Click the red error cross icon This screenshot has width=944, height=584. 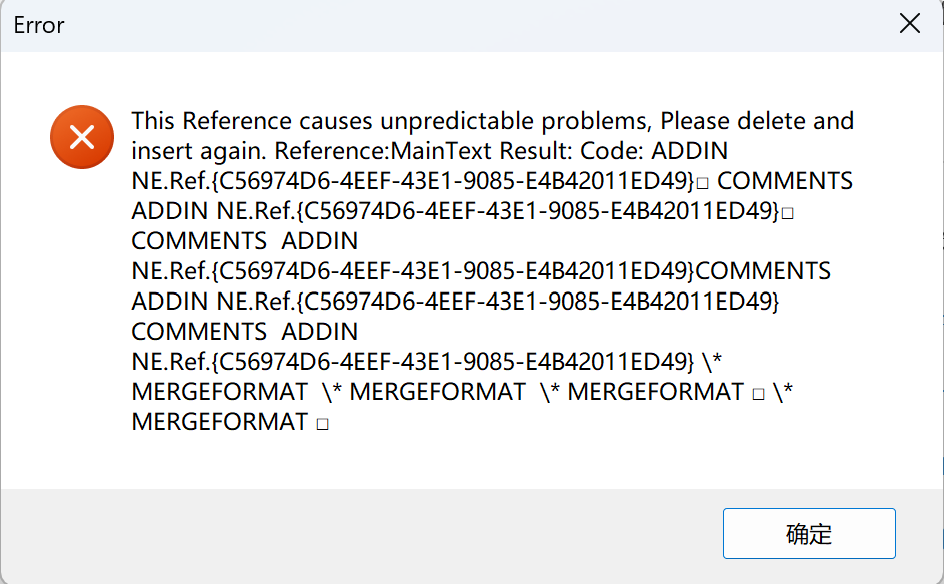[82, 137]
